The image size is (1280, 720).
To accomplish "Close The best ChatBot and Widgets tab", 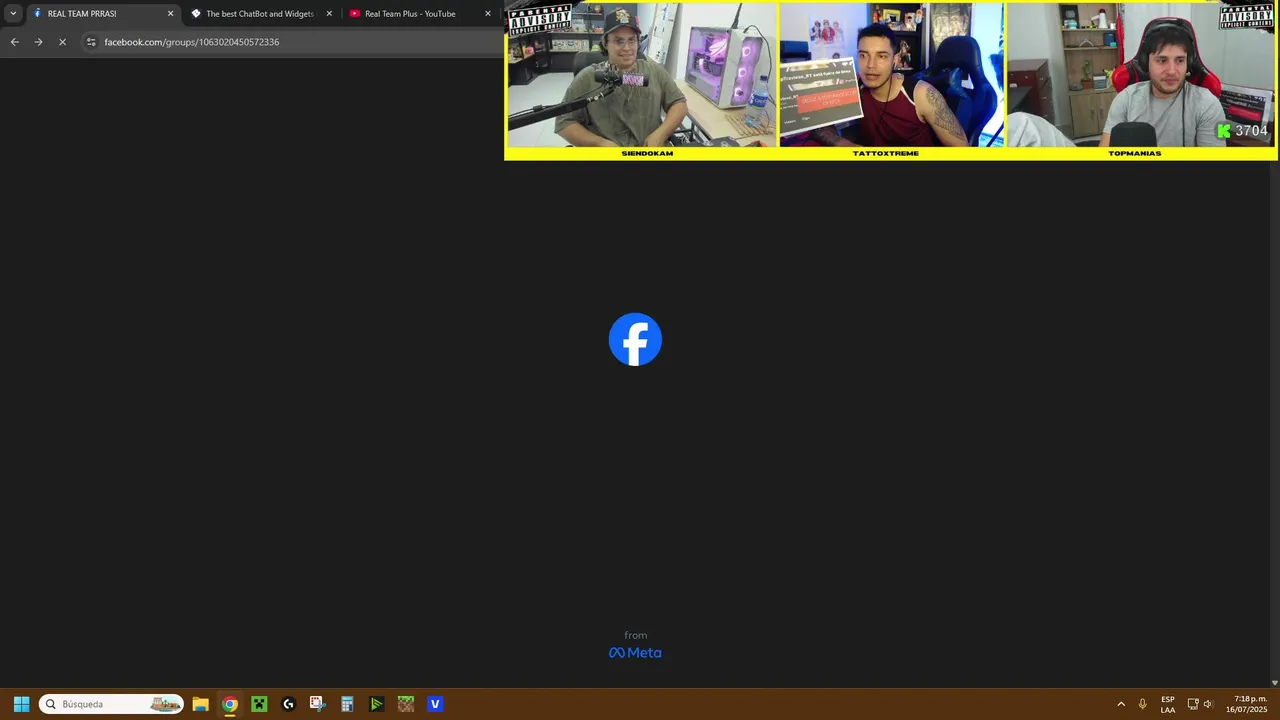I will [x=329, y=14].
